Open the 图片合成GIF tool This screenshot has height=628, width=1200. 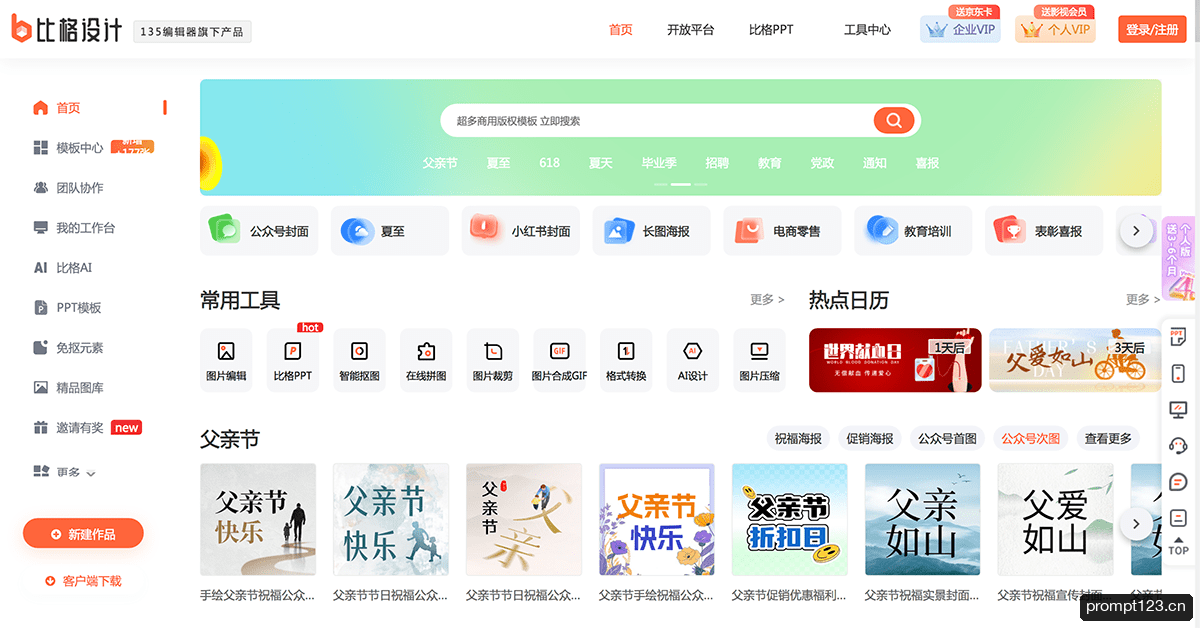point(559,360)
